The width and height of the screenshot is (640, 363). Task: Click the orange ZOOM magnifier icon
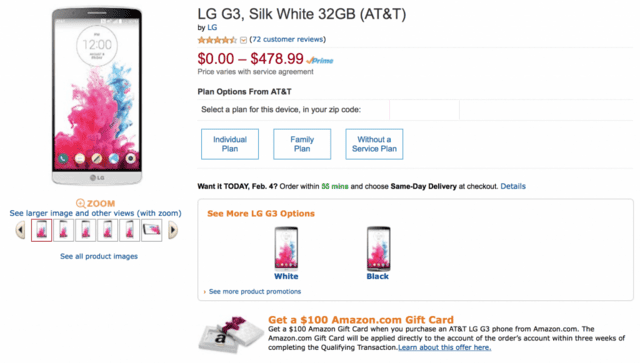pyautogui.click(x=80, y=203)
